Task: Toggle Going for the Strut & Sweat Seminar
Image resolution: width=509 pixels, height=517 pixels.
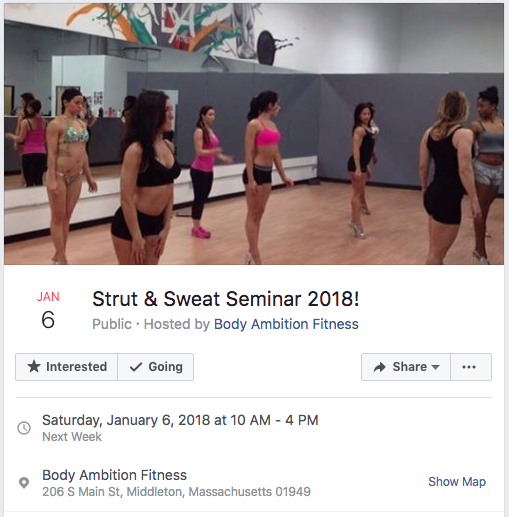Action: [x=156, y=367]
